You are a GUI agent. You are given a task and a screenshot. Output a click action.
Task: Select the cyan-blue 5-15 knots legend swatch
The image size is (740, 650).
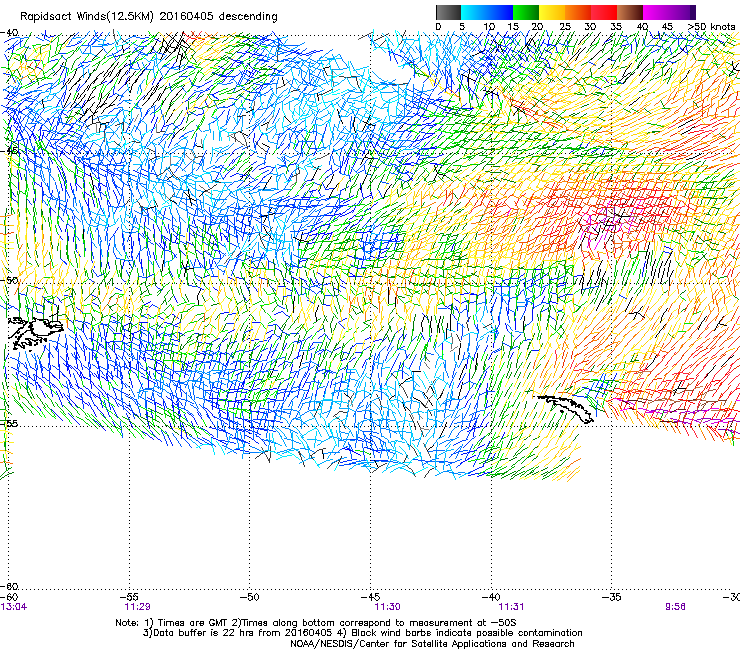487,12
